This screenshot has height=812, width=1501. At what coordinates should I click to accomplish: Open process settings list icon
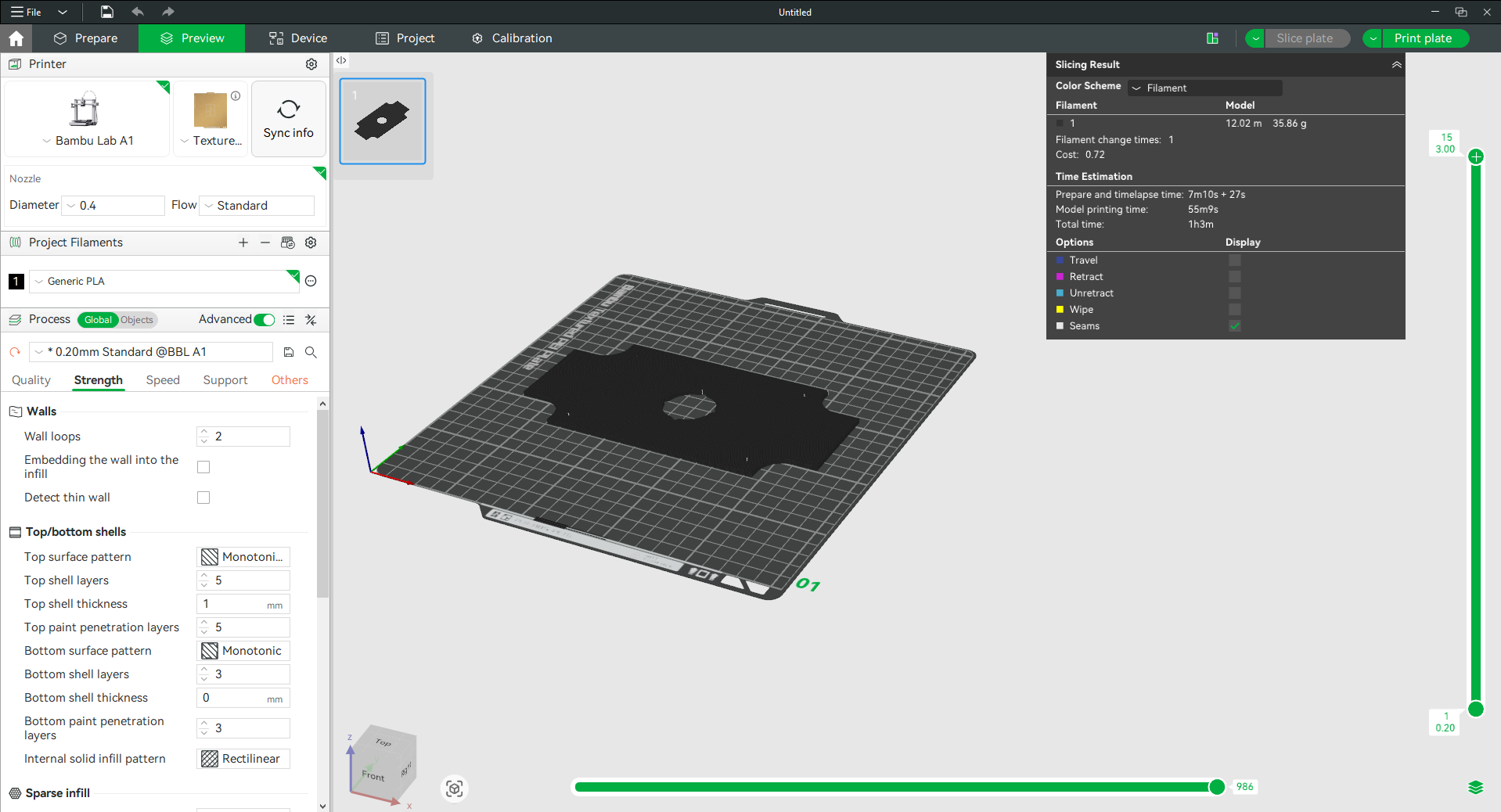click(x=289, y=320)
